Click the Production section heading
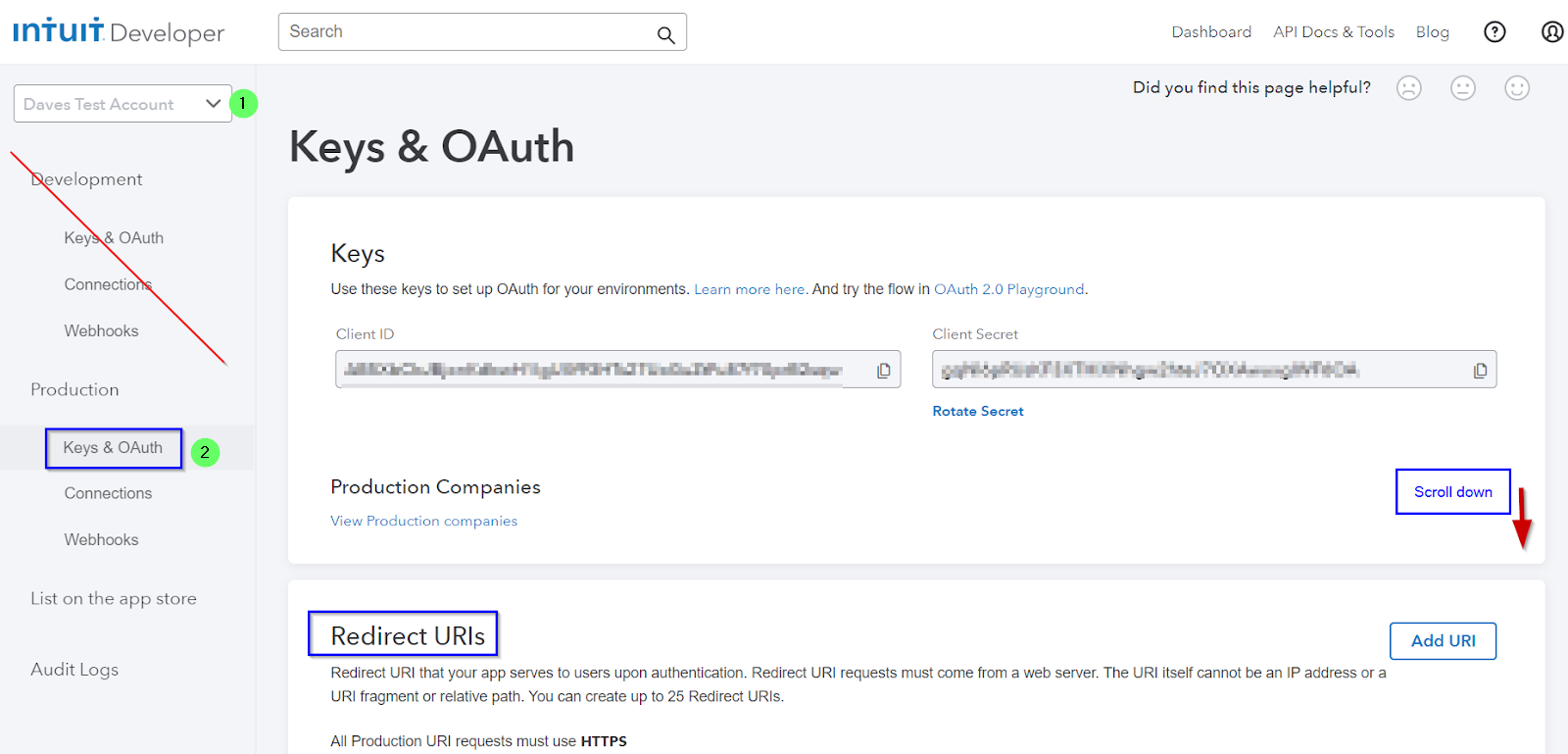This screenshot has height=754, width=1568. 74,390
